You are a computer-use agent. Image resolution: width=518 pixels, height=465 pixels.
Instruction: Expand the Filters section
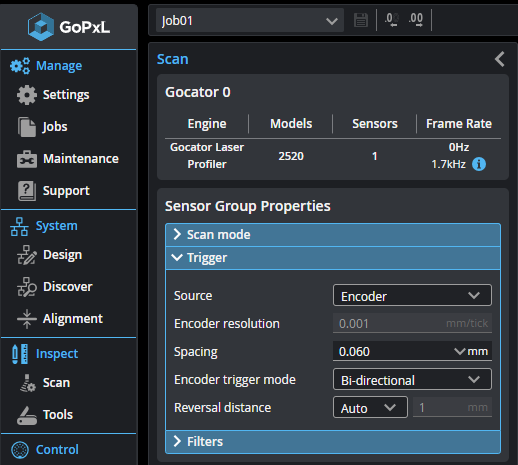coord(333,442)
